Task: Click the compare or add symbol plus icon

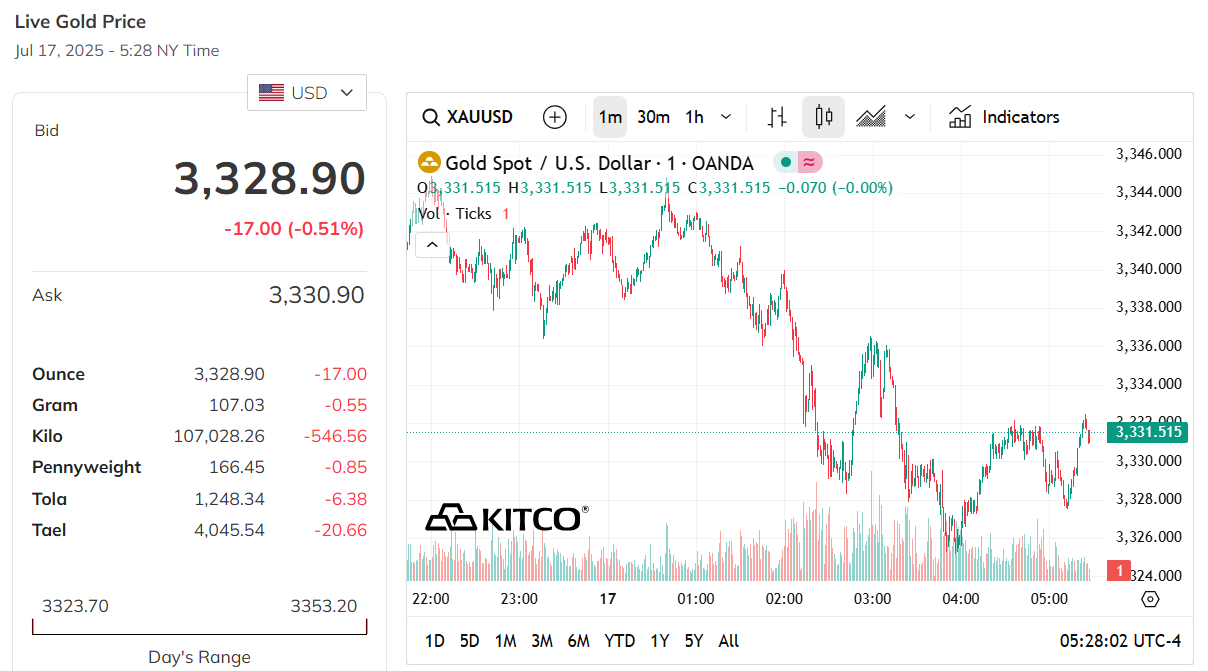Action: (x=554, y=117)
